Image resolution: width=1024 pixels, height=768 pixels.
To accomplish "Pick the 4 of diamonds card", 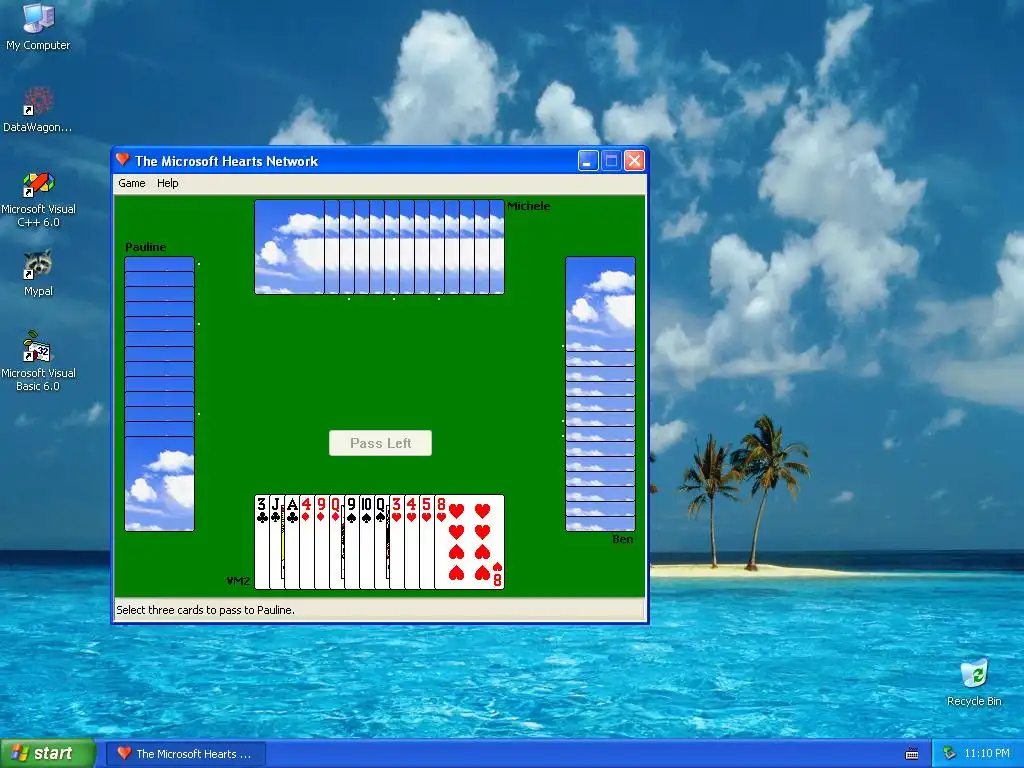I will coord(307,542).
